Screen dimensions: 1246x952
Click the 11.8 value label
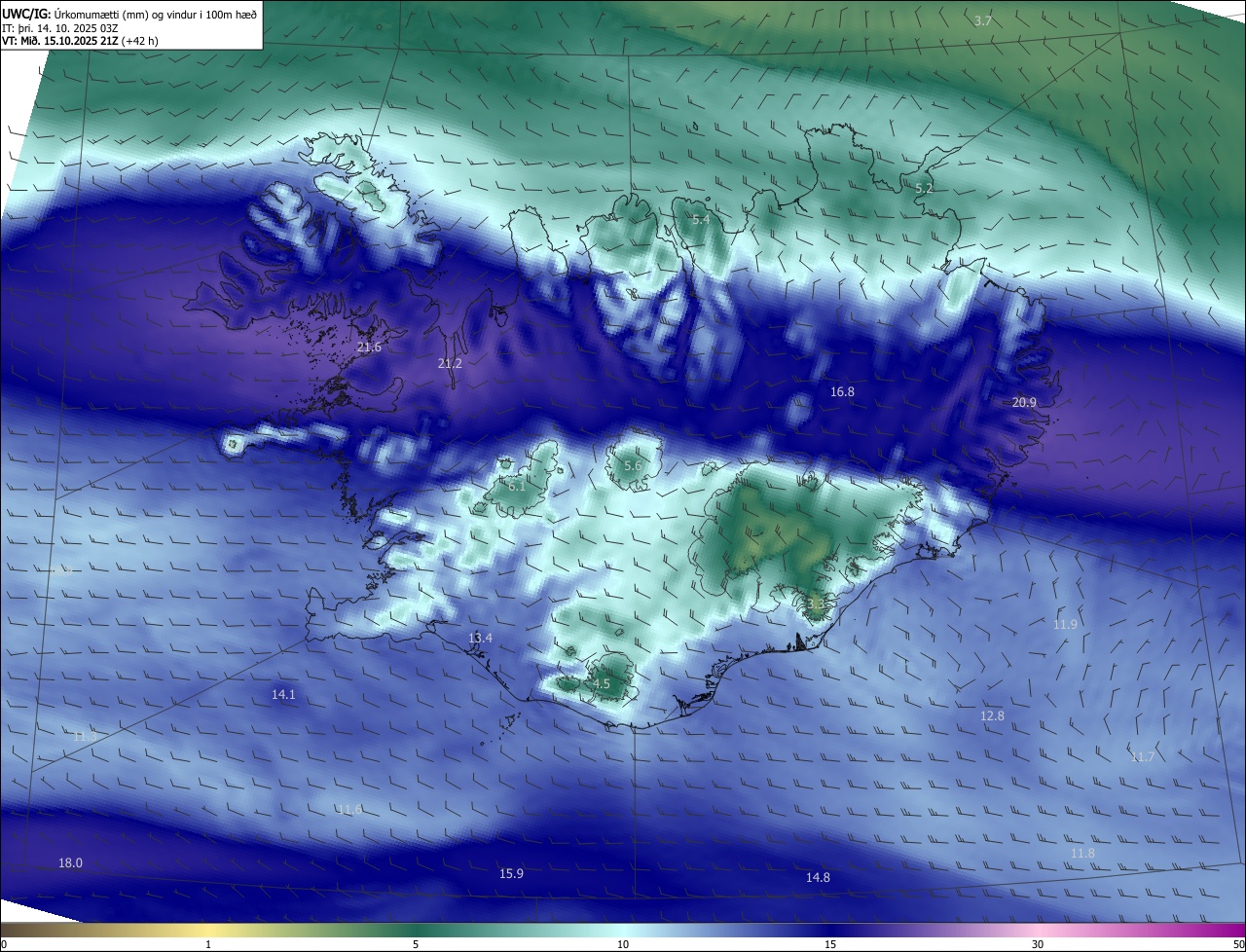1082,853
